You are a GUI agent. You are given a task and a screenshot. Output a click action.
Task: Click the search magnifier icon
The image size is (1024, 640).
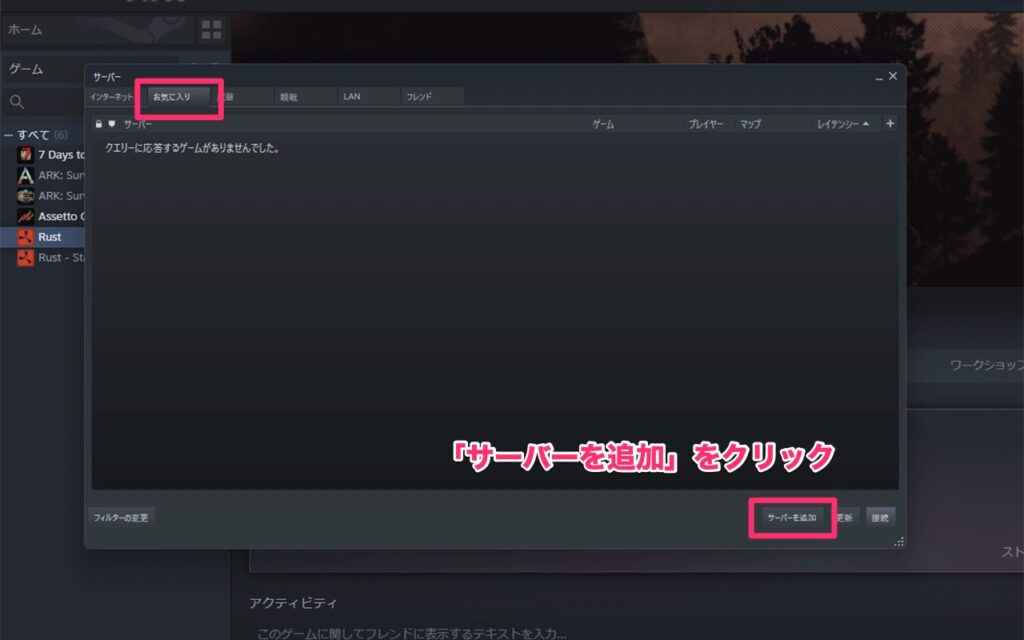[x=16, y=101]
